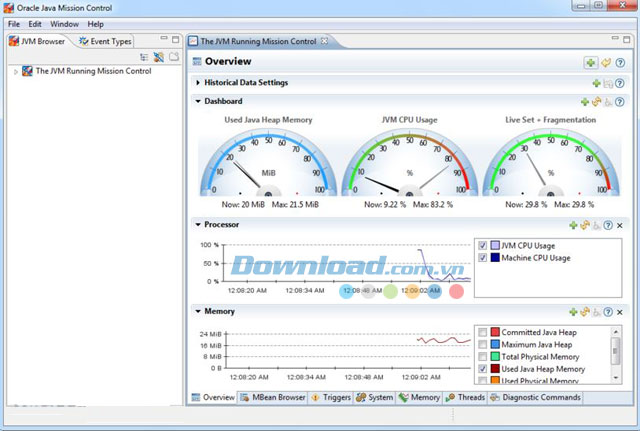Close the Processor section with X icon
The height and width of the screenshot is (431, 640).
pos(620,225)
